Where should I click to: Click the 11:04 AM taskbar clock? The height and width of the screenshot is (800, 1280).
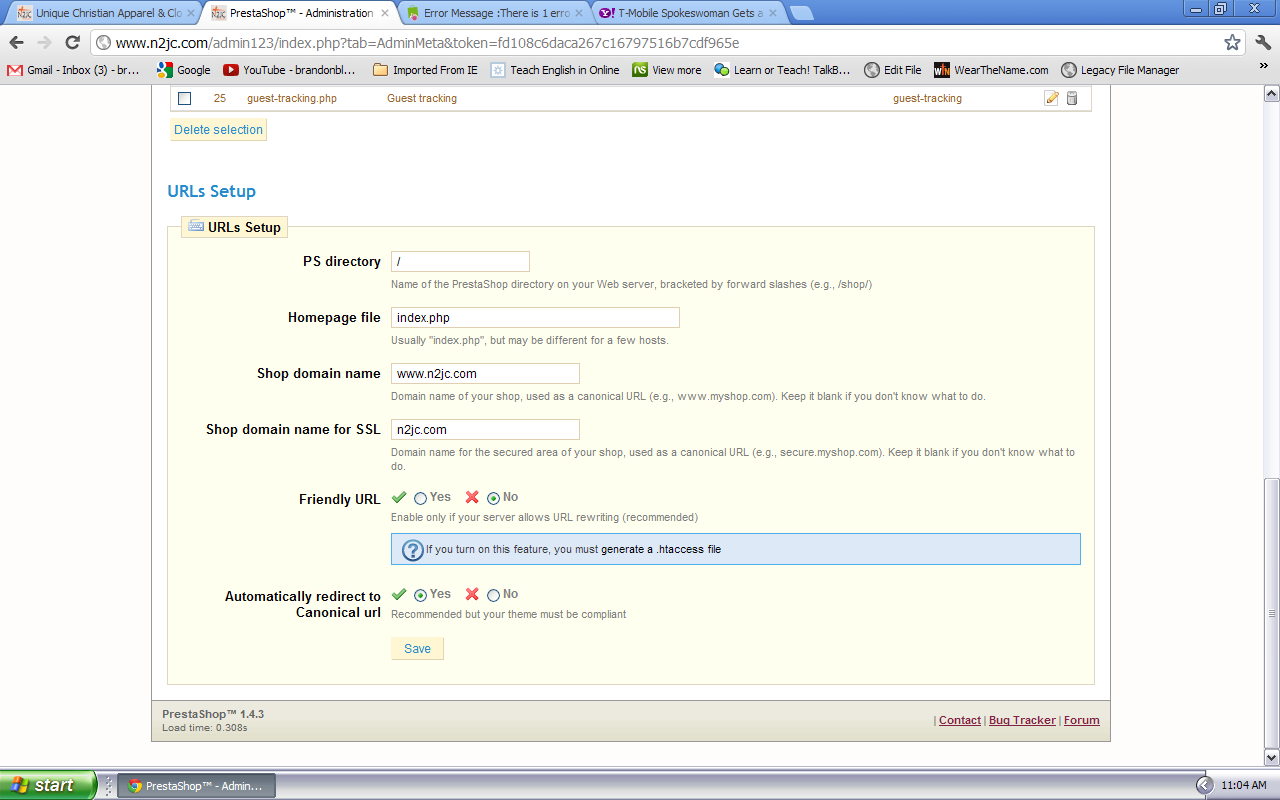[x=1244, y=786]
